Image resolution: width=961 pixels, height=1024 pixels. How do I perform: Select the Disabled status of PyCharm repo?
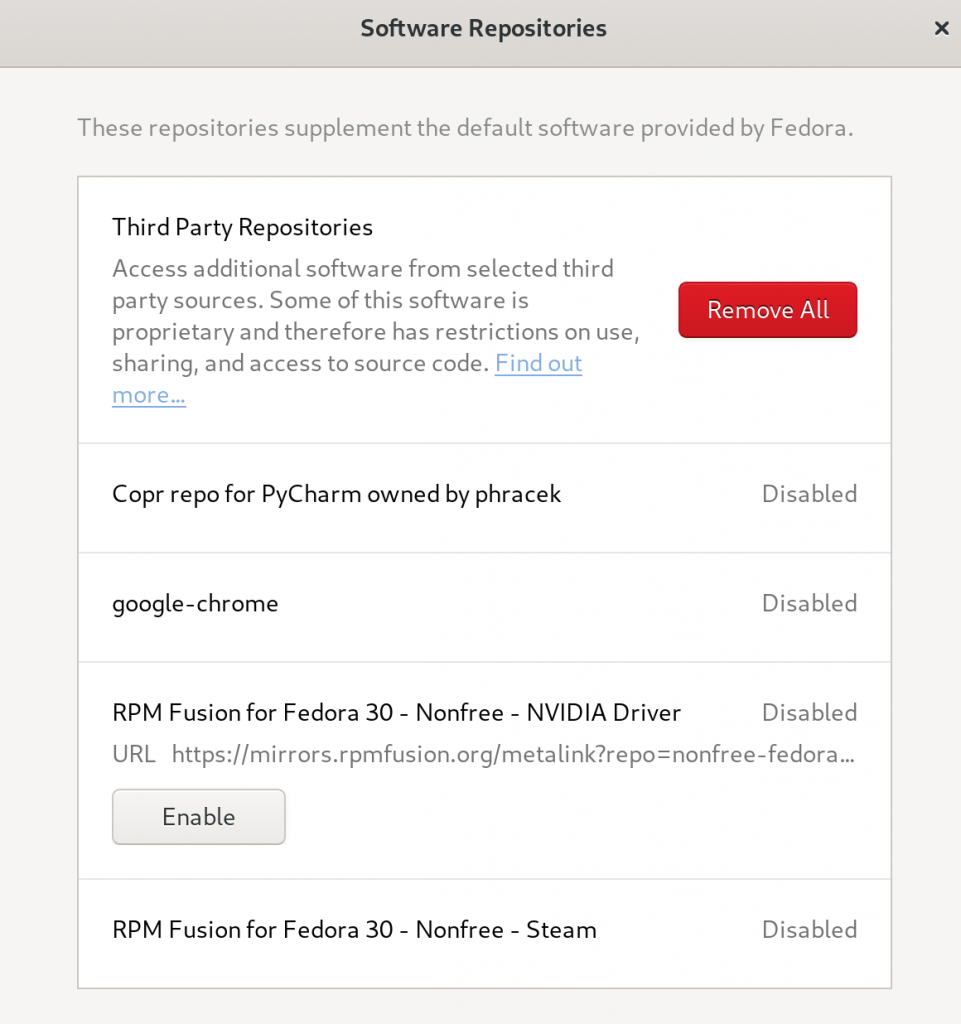click(x=810, y=494)
